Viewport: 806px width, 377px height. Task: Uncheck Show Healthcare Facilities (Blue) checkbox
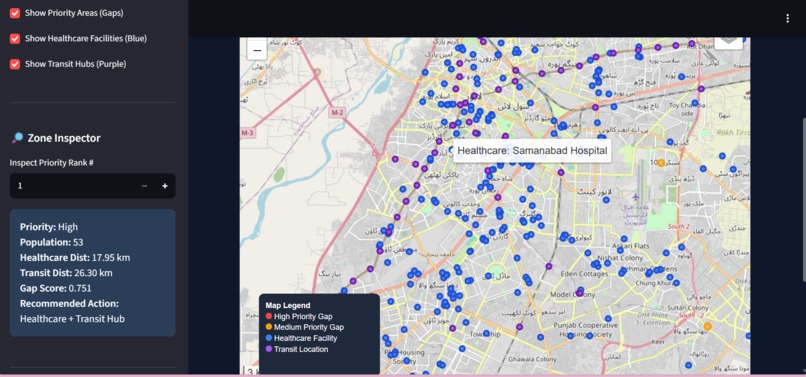point(15,39)
